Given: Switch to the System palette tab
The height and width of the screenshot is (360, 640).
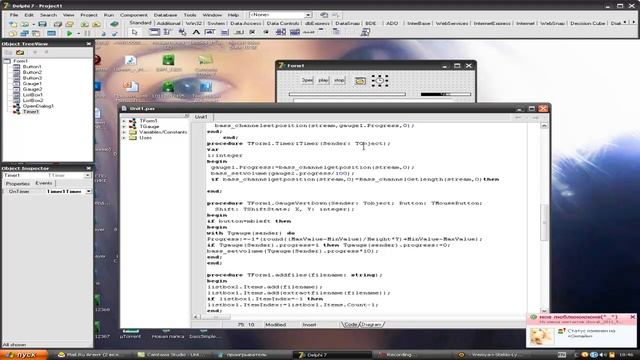Looking at the screenshot, I should point(216,23).
